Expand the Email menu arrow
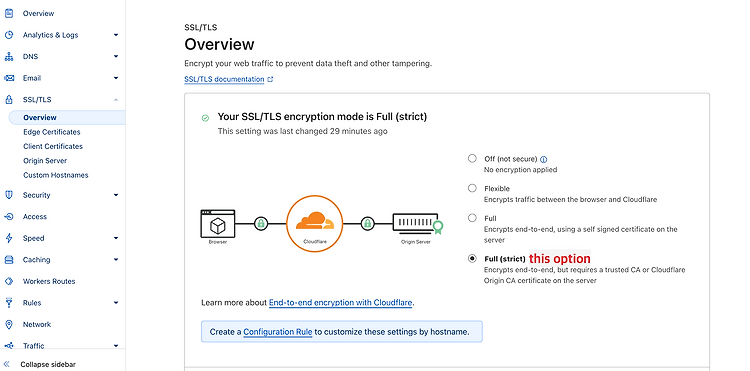 (116, 78)
